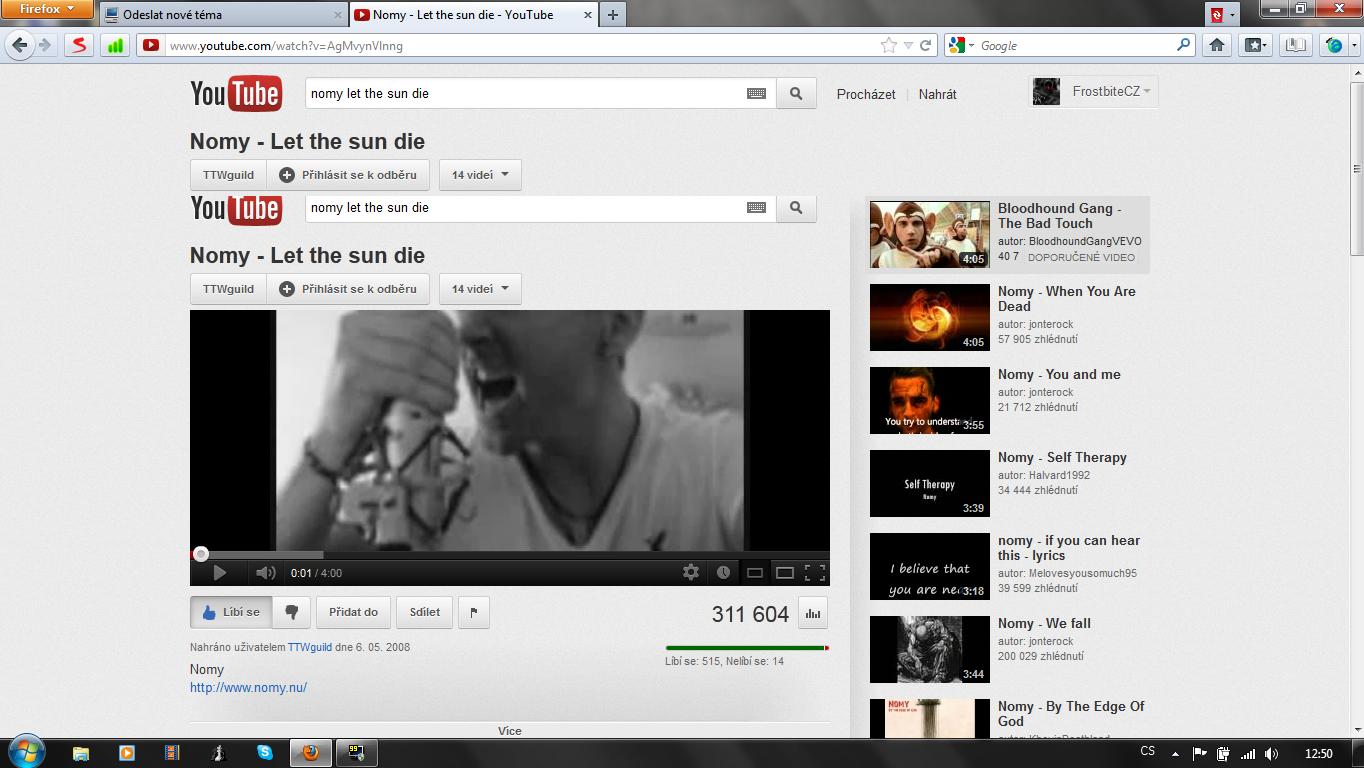Viewport: 1364px width, 768px height.
Task: Click the Sdílet share button
Action: [424, 612]
